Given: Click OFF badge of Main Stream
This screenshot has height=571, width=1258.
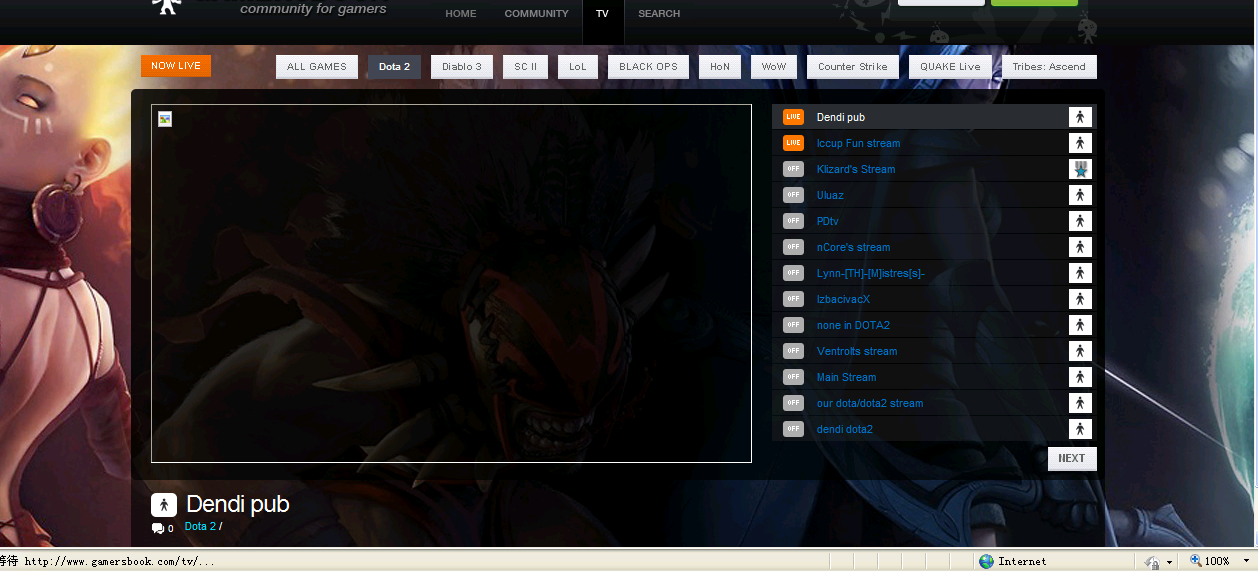Looking at the screenshot, I should (793, 377).
